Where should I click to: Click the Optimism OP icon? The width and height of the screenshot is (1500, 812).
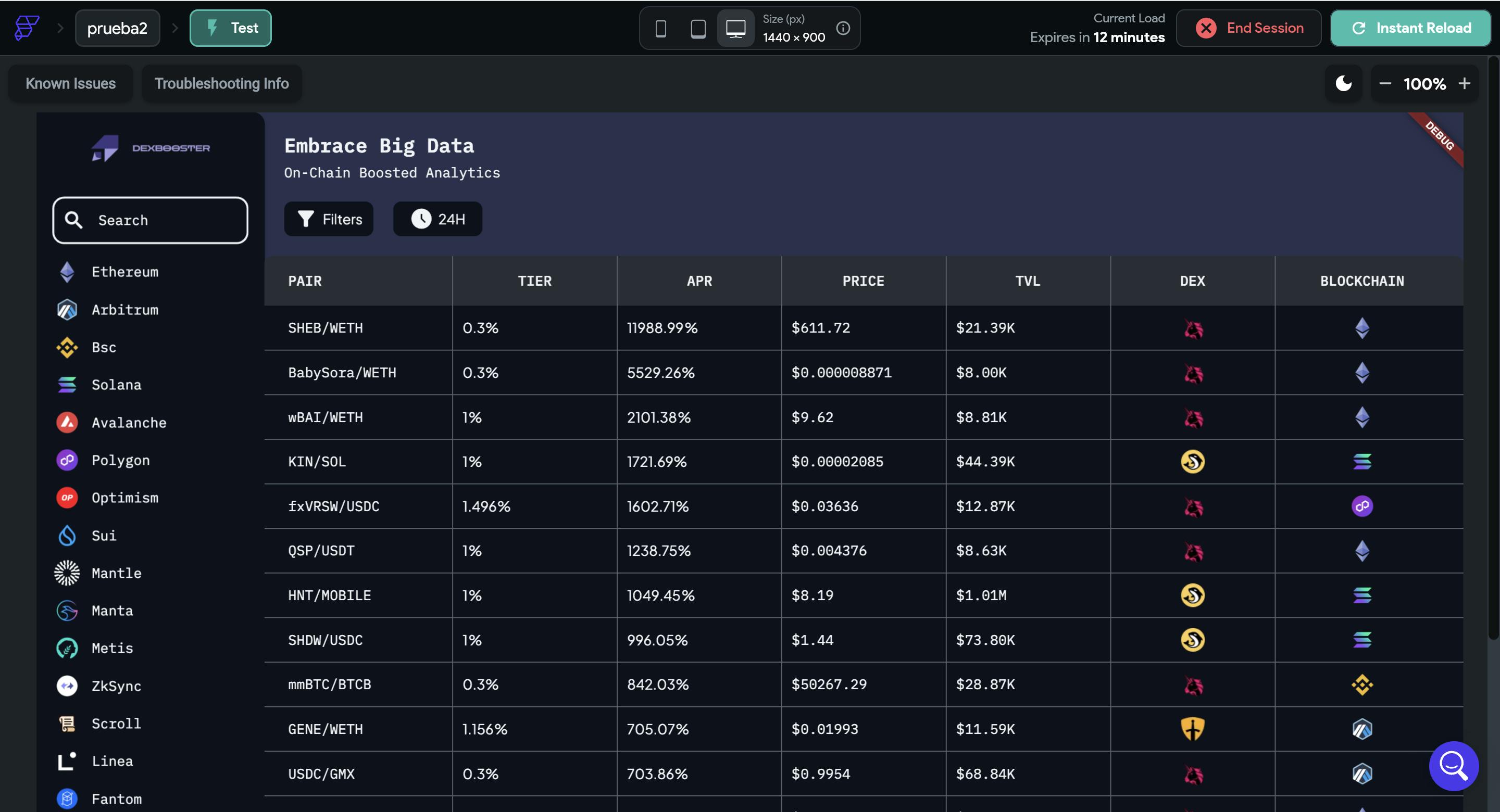67,498
